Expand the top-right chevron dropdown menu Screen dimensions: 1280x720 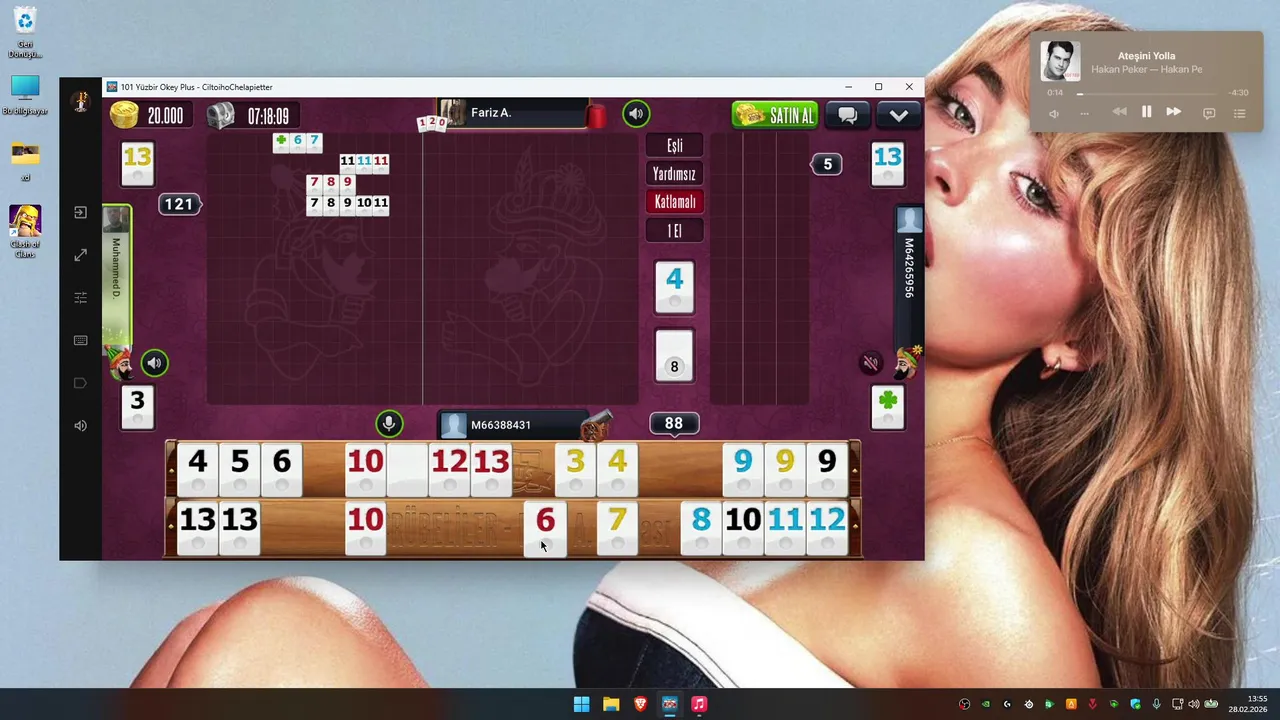[898, 115]
